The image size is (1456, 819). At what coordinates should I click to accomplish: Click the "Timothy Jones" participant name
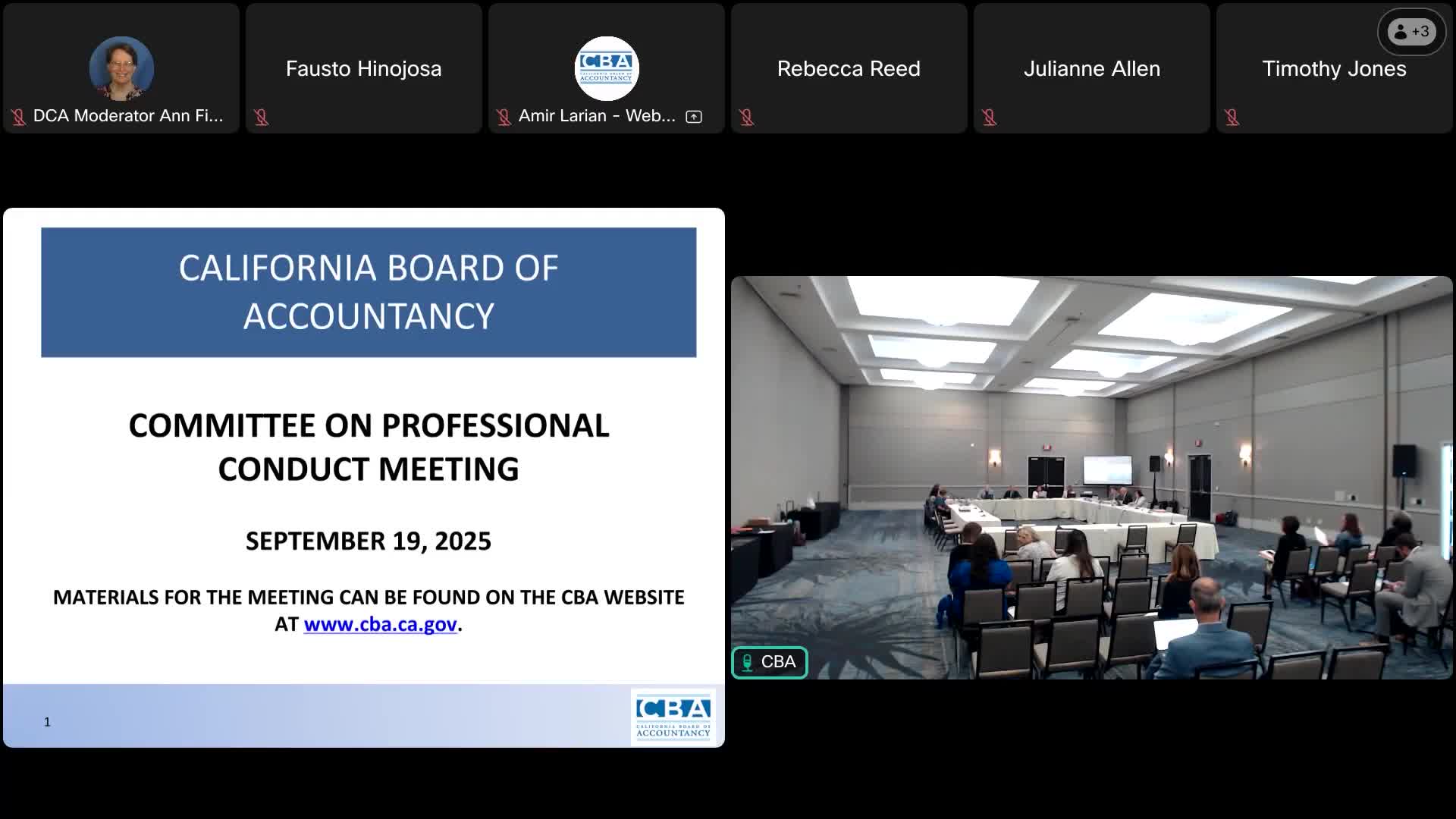(x=1335, y=68)
